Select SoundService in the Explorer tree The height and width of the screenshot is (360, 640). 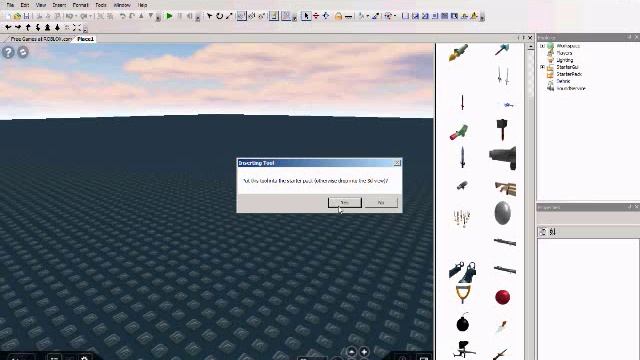coord(571,88)
